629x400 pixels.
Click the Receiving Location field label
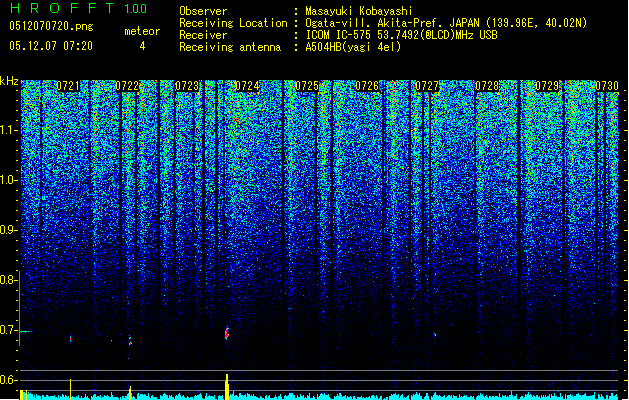[x=233, y=23]
